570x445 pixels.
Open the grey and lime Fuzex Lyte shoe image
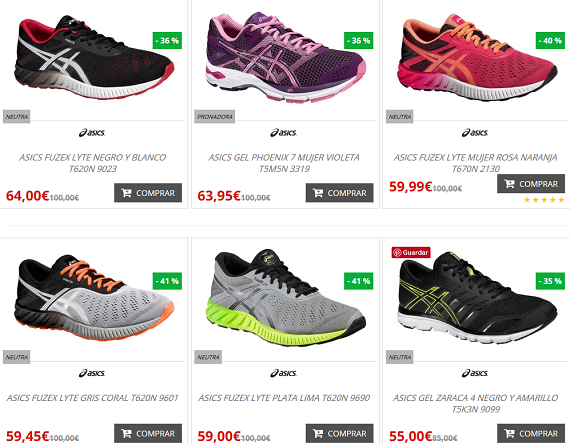[x=286, y=297]
